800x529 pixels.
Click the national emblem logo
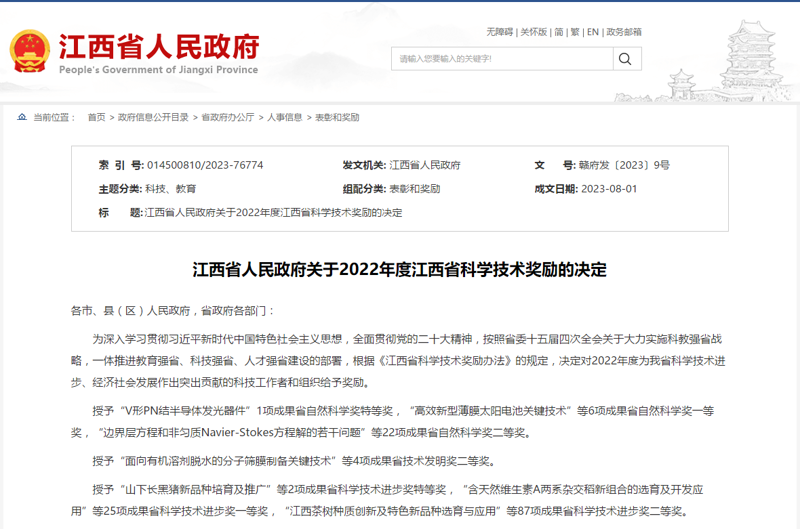point(30,52)
